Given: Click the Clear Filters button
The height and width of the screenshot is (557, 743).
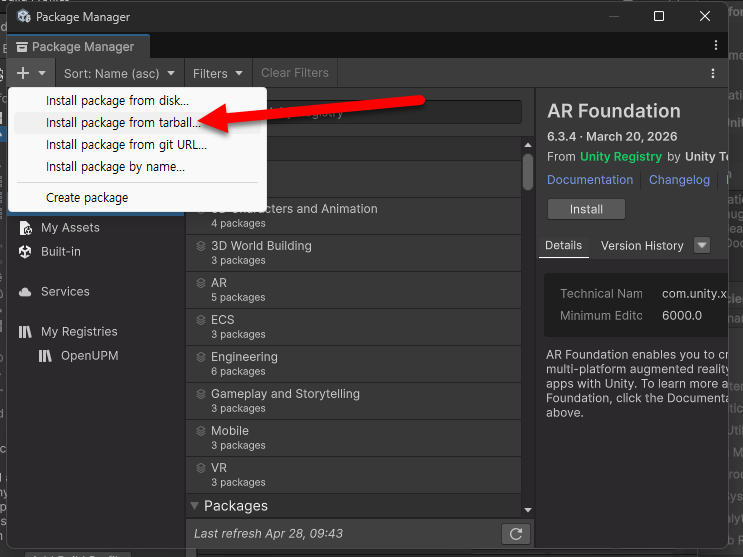Looking at the screenshot, I should click(x=295, y=73).
